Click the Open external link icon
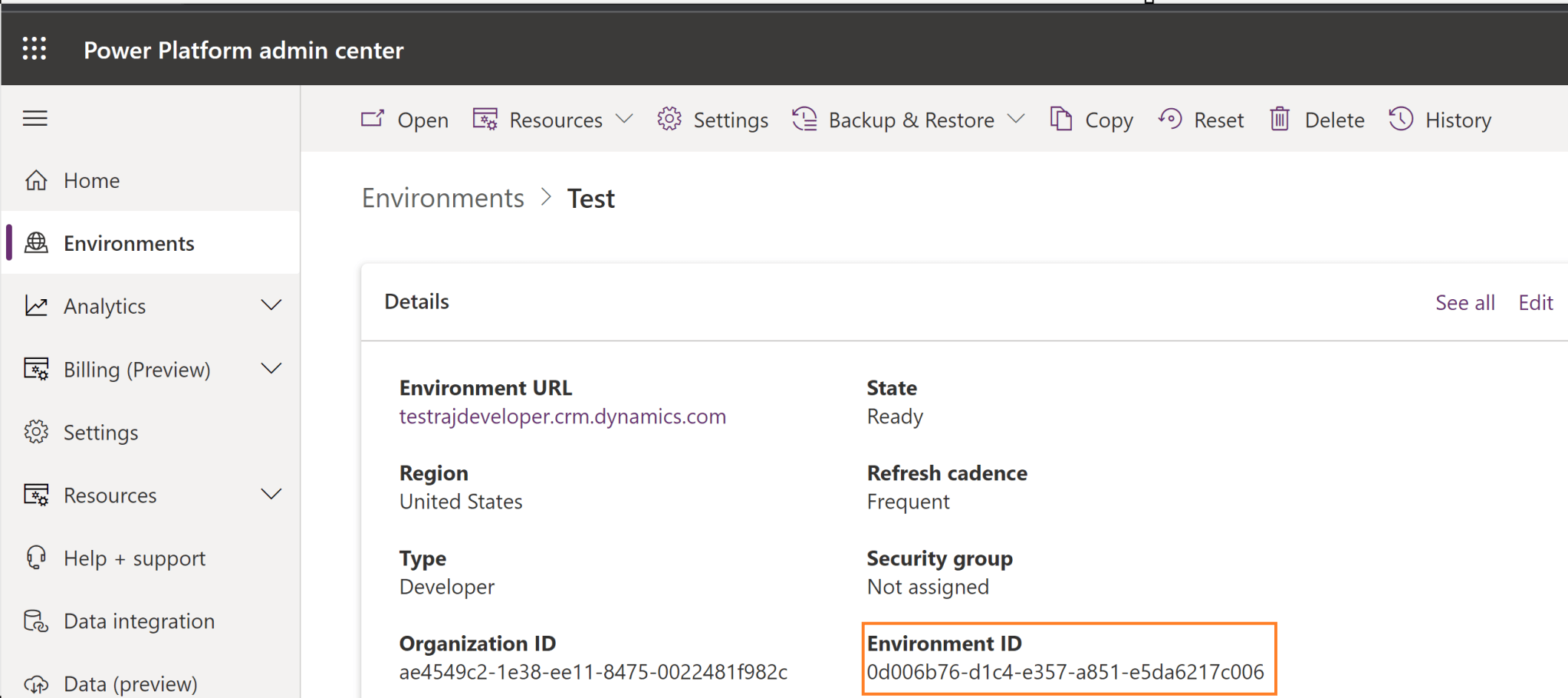1568x698 pixels. tap(373, 118)
